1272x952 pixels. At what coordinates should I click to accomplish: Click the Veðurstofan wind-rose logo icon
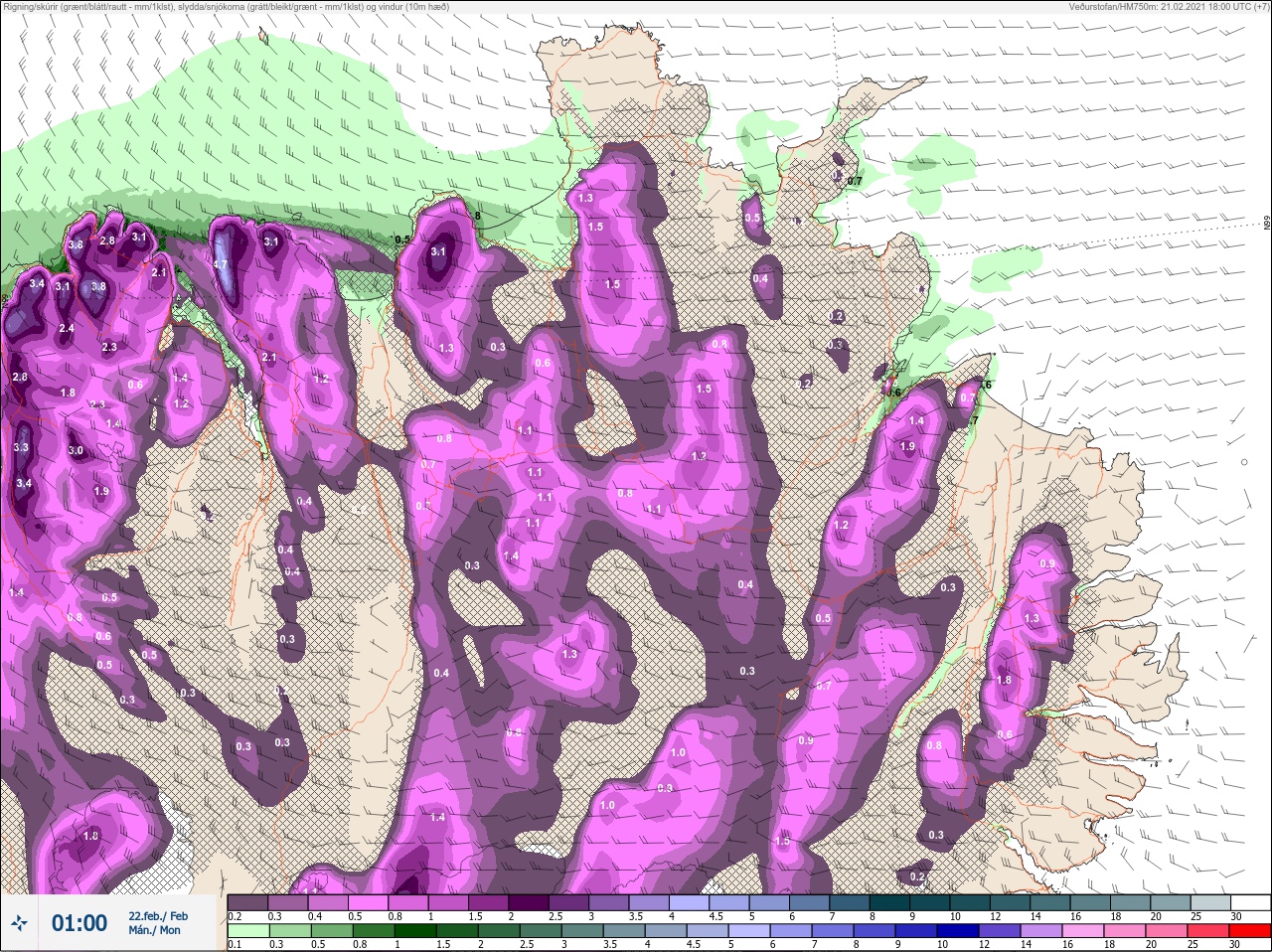(x=21, y=923)
